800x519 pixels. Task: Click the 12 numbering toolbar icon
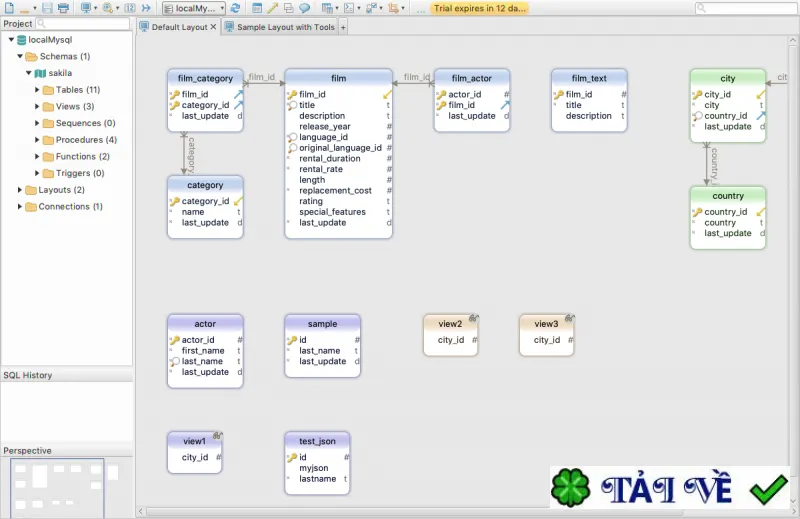pyautogui.click(x=130, y=8)
